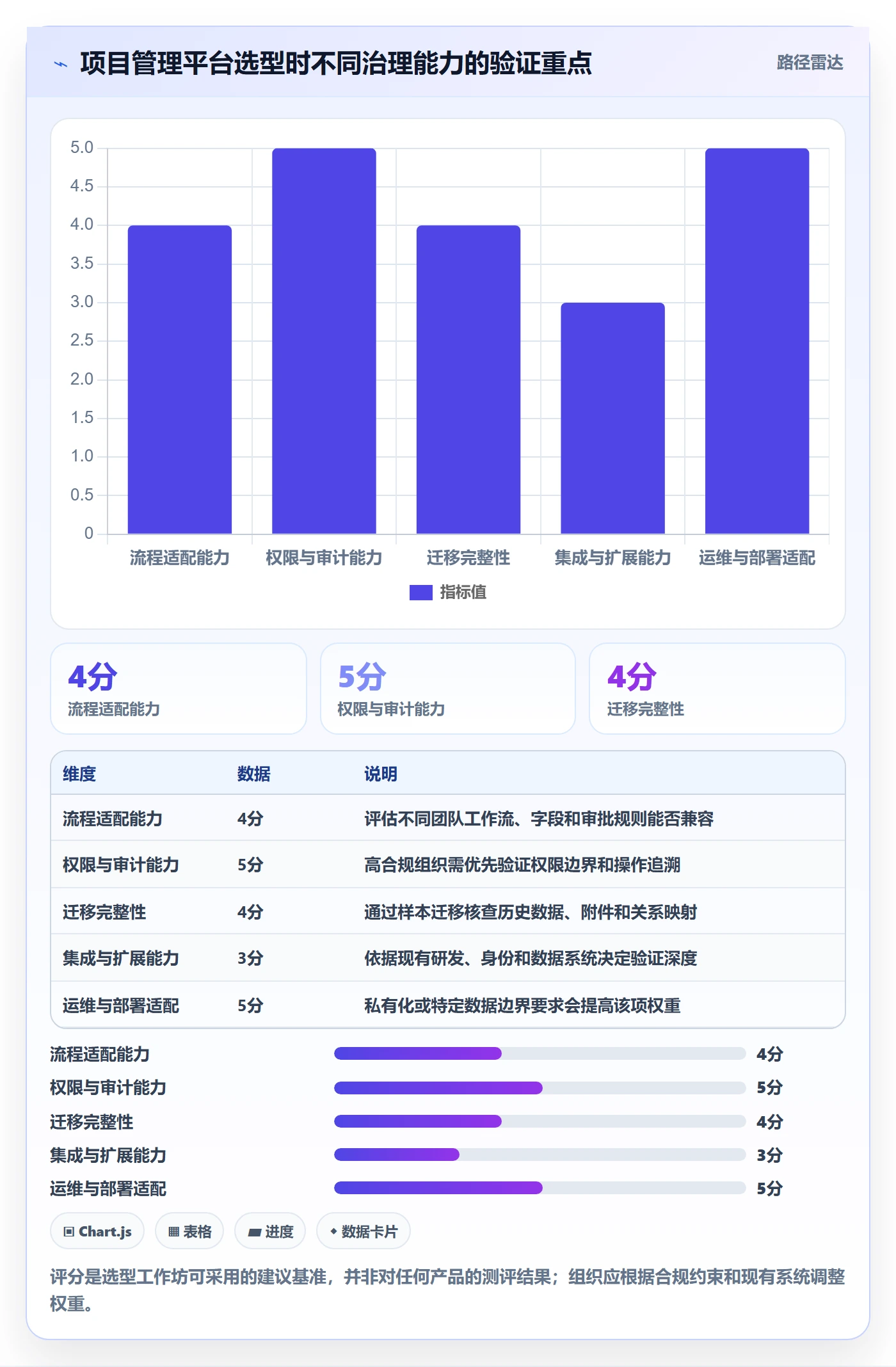Click the 权限与审计能力 progress bar
The width and height of the screenshot is (896, 1367).
540,1087
